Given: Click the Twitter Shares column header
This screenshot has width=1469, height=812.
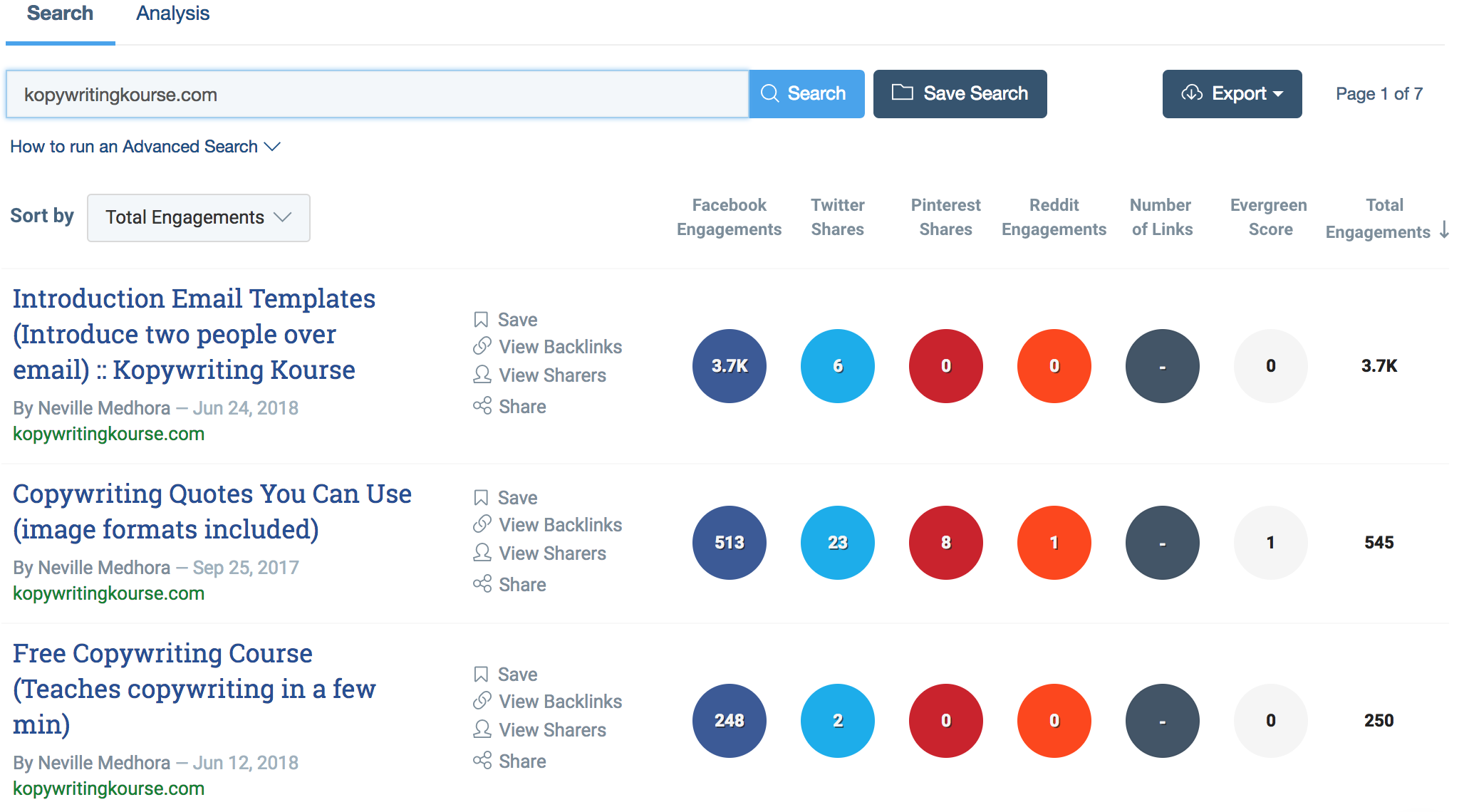Looking at the screenshot, I should tap(838, 217).
